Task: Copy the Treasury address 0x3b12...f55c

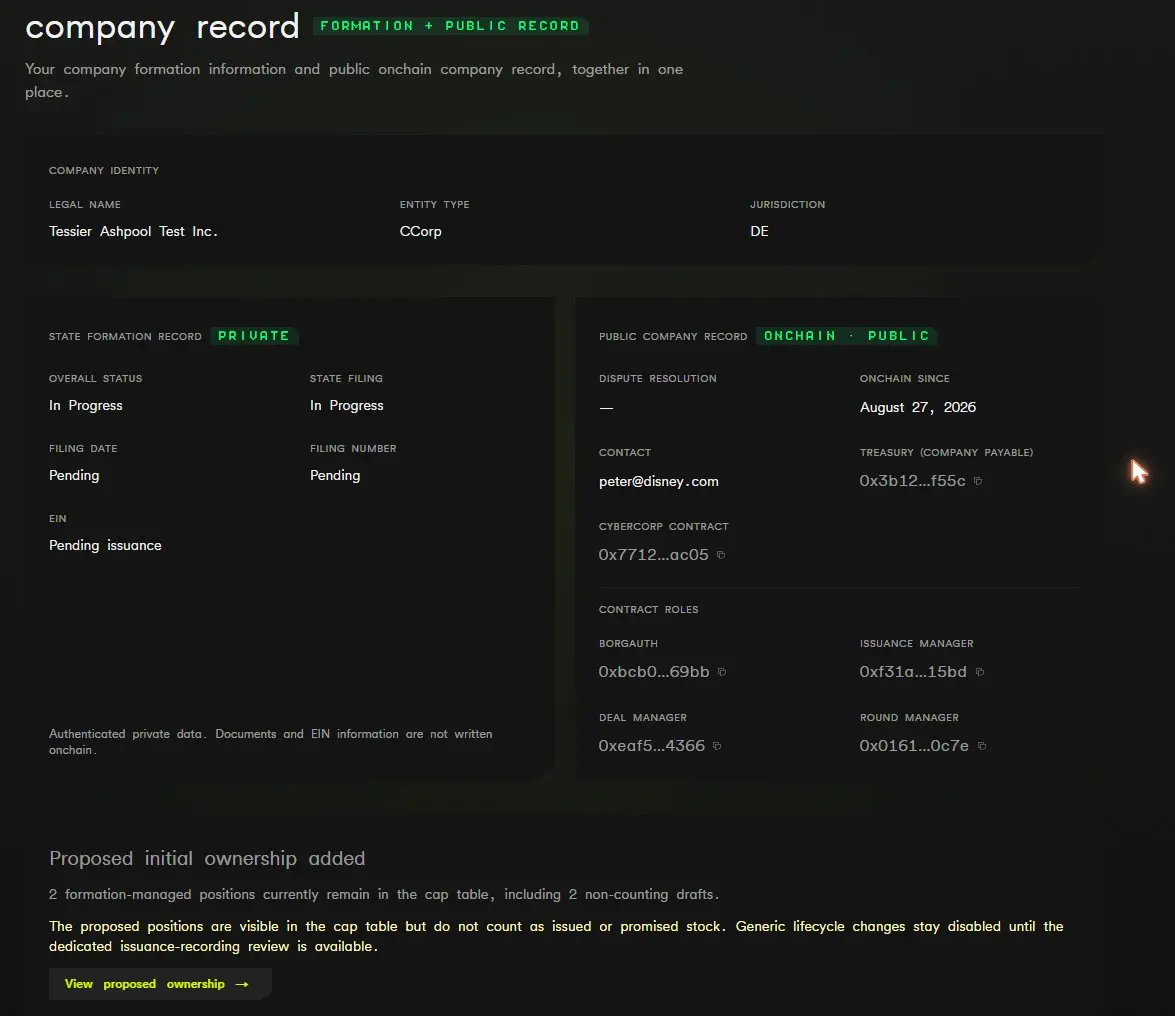Action: [x=978, y=481]
